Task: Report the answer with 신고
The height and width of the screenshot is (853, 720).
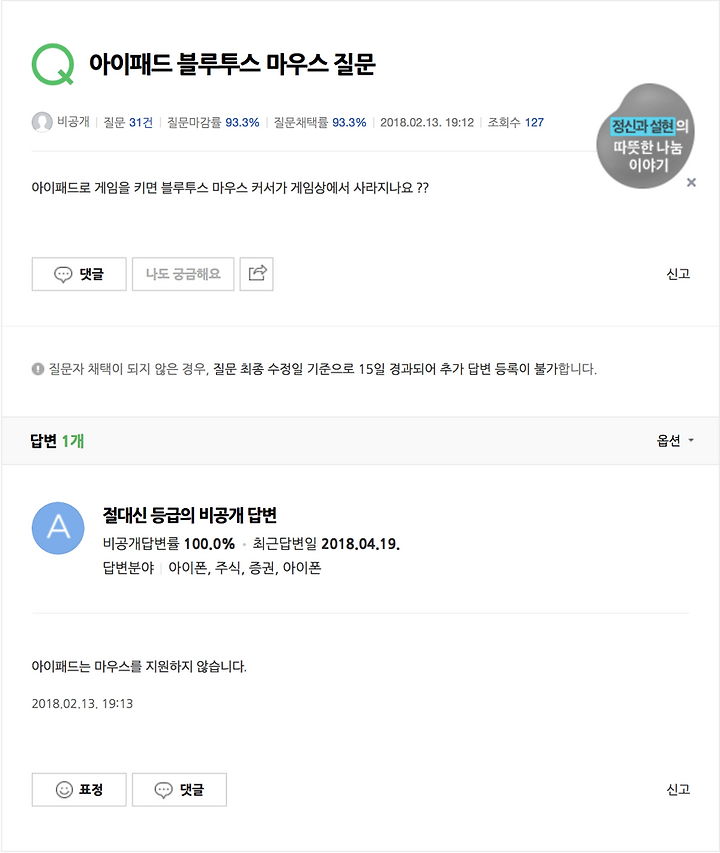Action: pyautogui.click(x=678, y=789)
